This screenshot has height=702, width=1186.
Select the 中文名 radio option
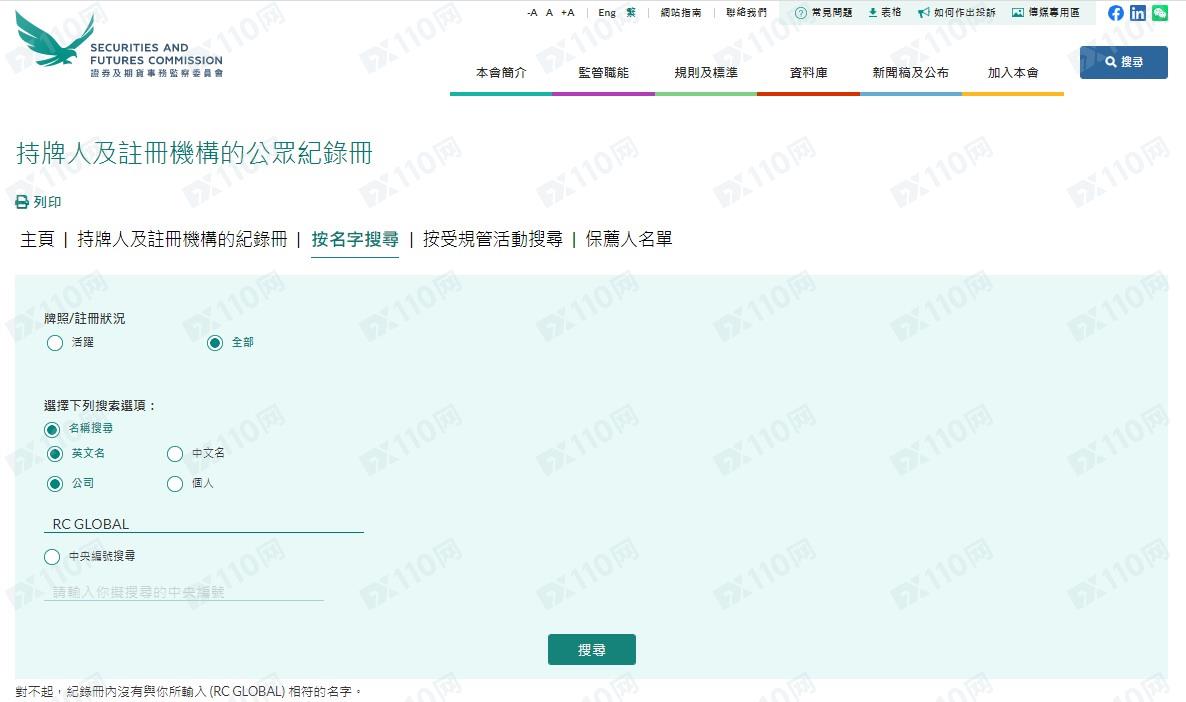(x=175, y=454)
